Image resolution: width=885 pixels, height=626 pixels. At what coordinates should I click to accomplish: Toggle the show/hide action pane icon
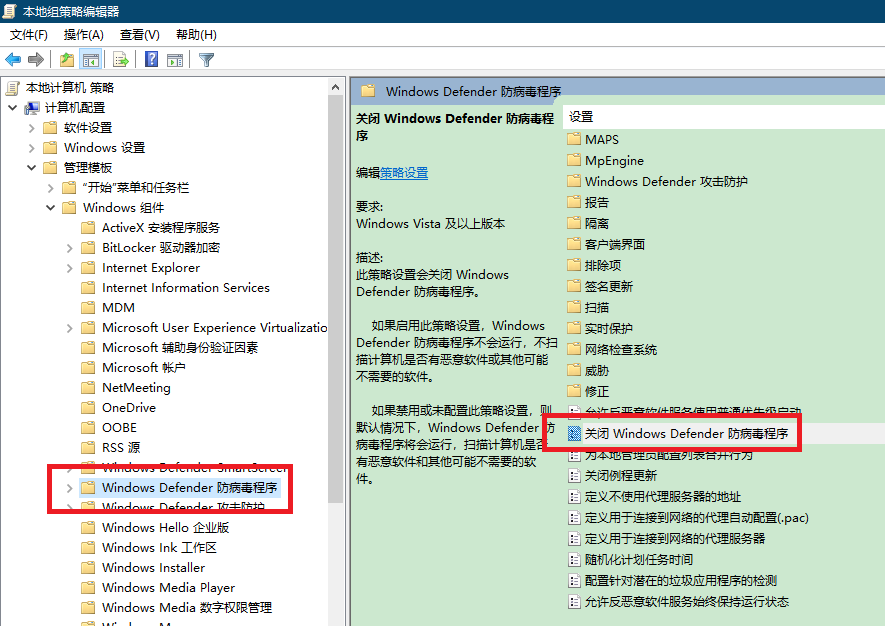pos(175,59)
